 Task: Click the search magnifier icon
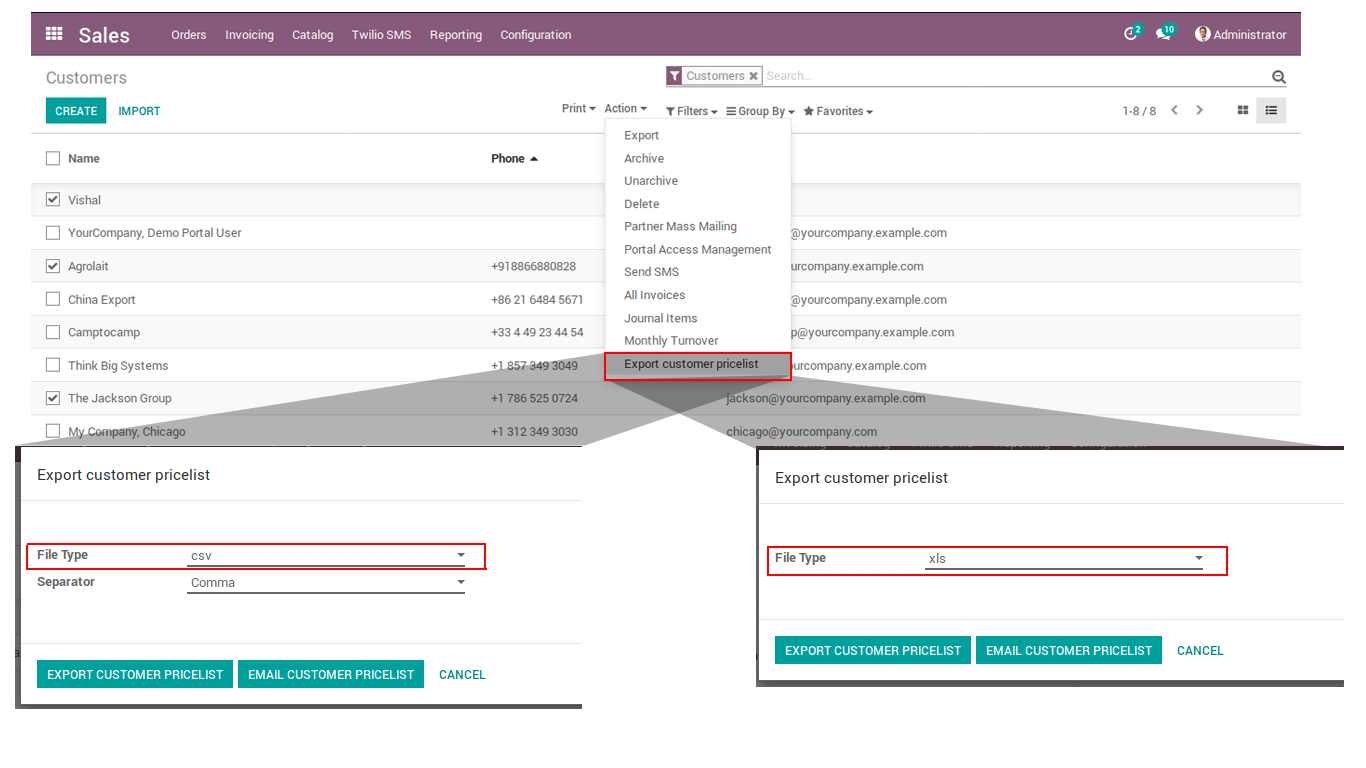pos(1278,77)
